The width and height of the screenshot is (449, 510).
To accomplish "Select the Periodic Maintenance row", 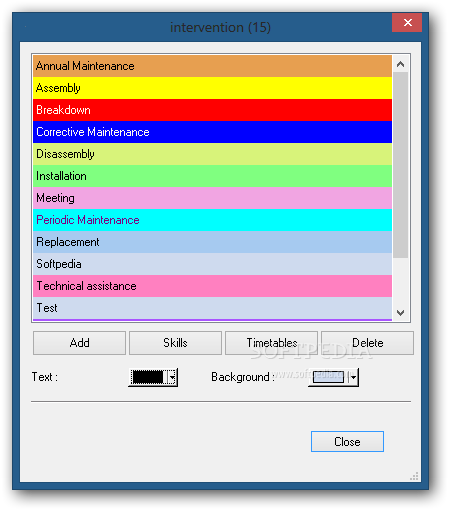I will pos(212,220).
